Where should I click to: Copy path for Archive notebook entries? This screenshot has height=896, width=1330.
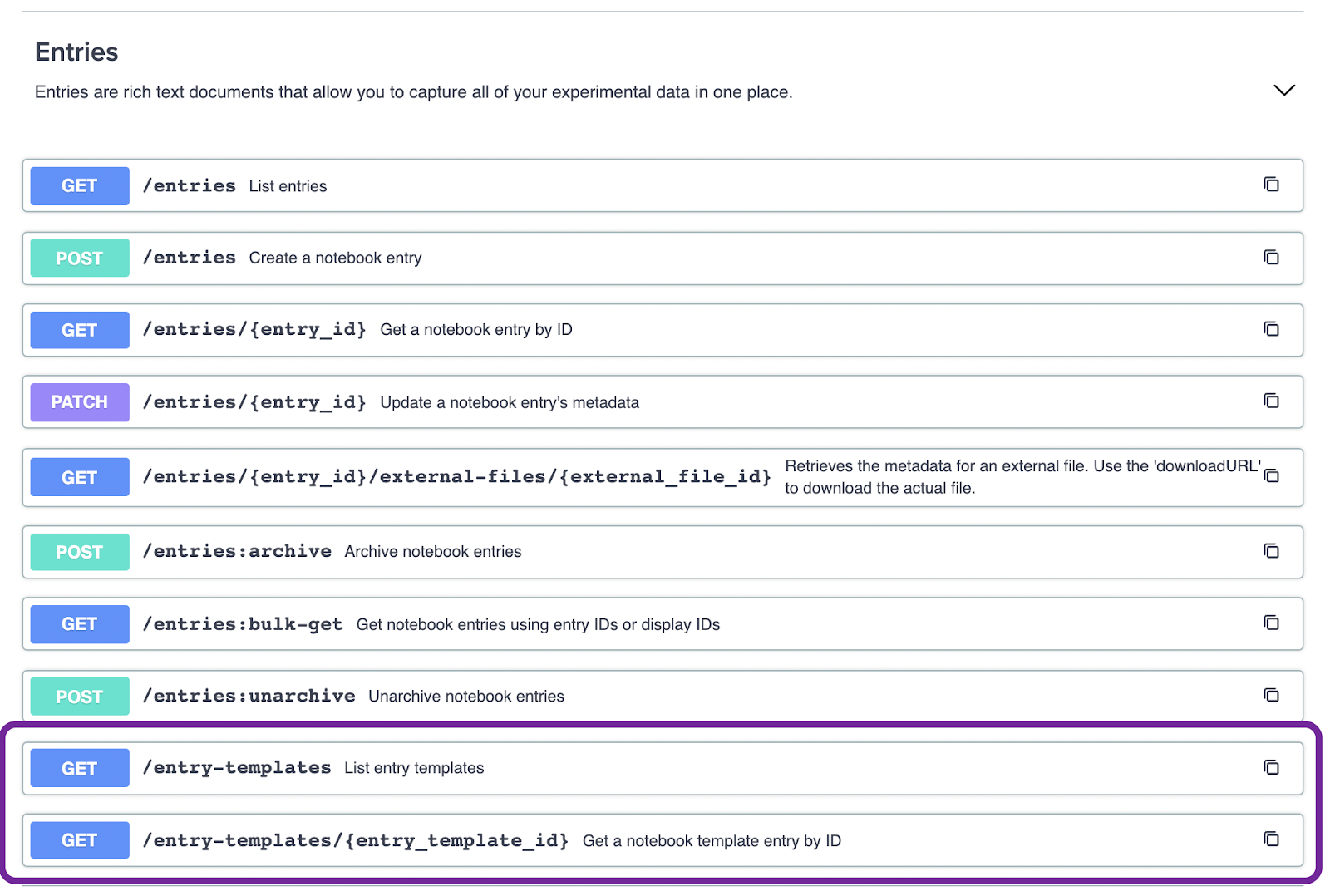click(x=1271, y=551)
